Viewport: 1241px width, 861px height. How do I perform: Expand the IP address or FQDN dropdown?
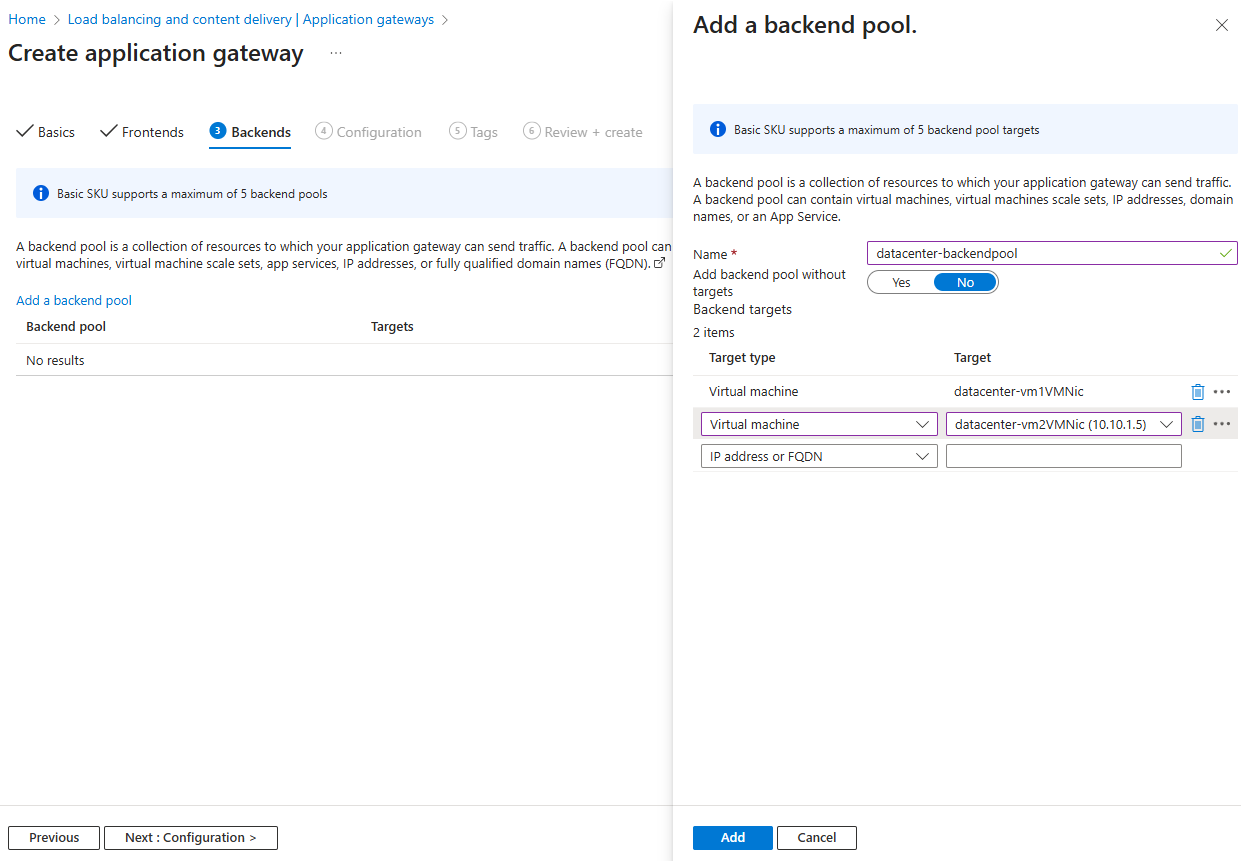[819, 457]
